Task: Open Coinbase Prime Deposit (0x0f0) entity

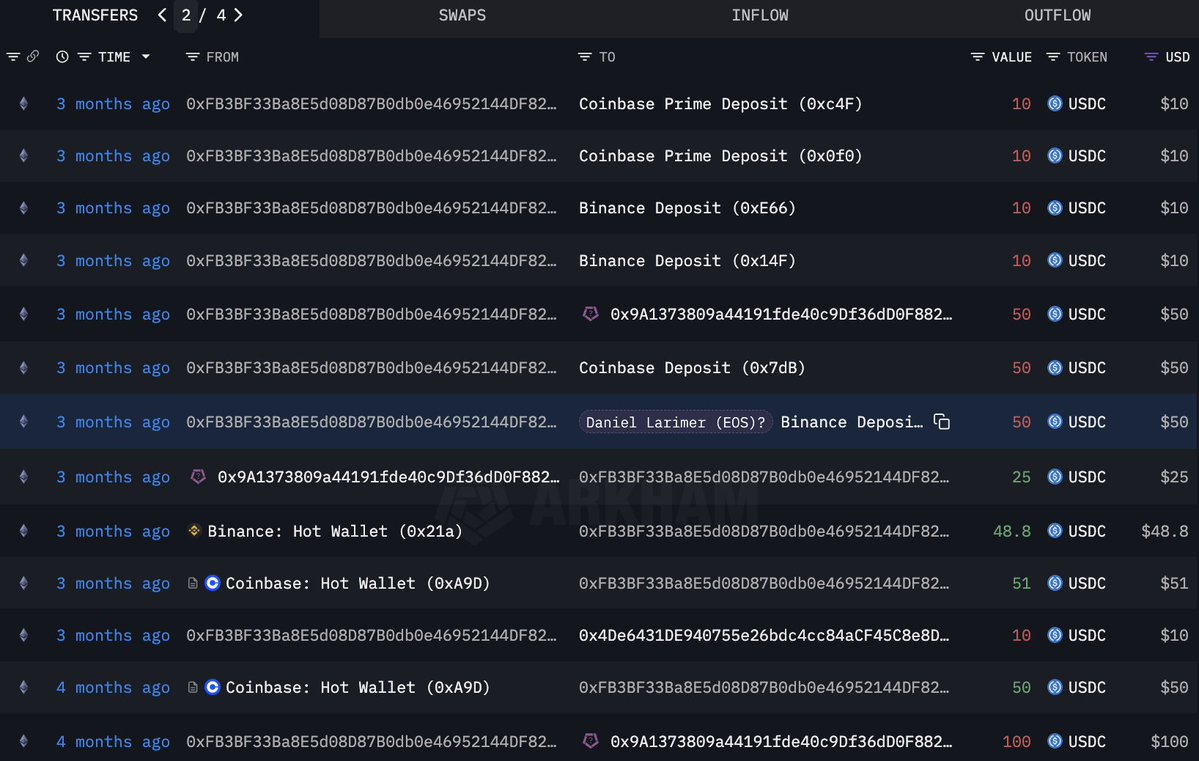Action: [720, 156]
